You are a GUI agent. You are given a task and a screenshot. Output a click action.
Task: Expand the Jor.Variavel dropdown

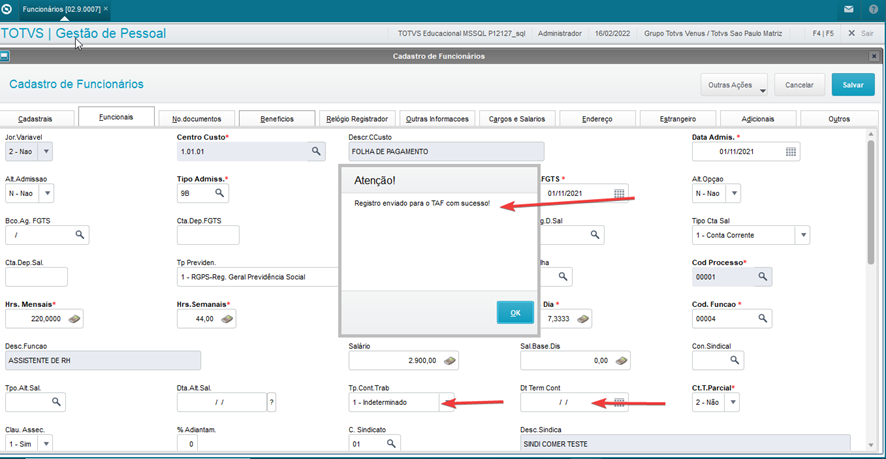(x=46, y=151)
